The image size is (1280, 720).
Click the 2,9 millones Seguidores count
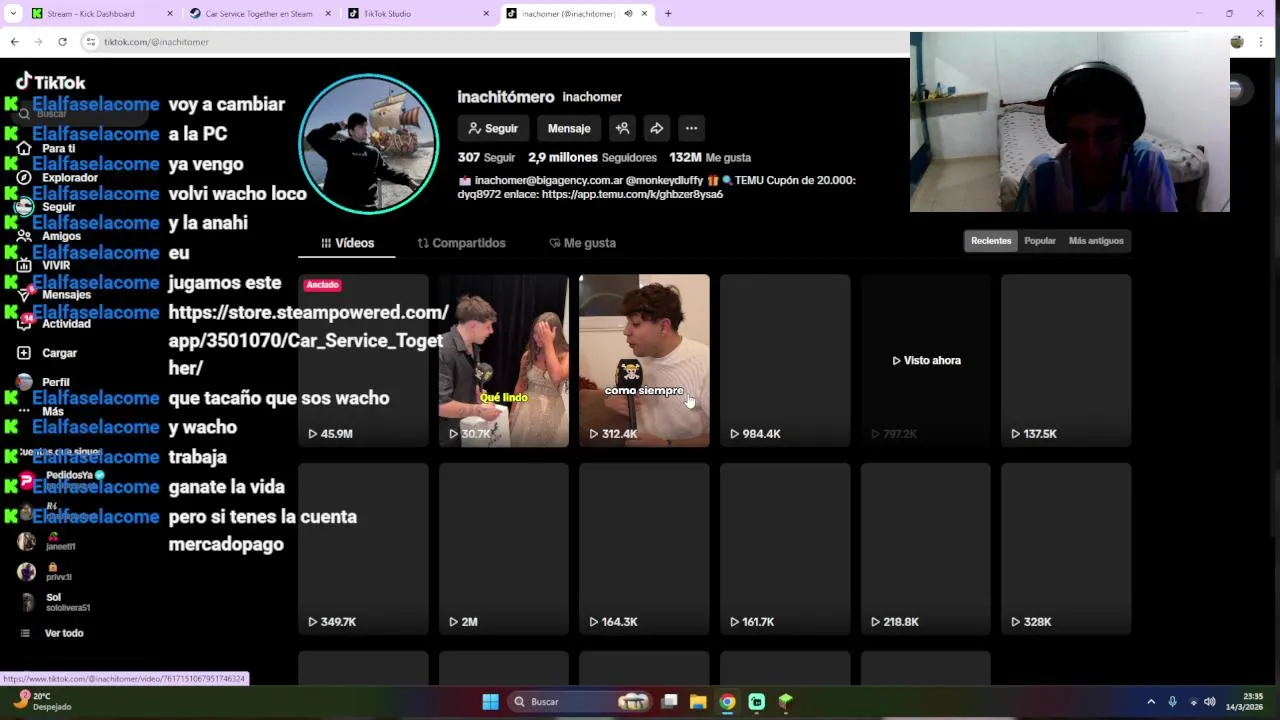click(592, 157)
